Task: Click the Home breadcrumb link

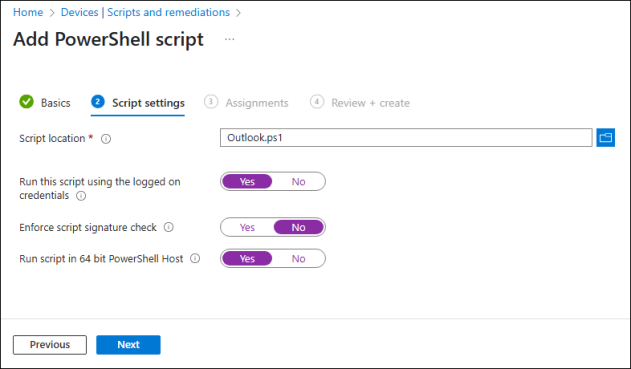Action: (x=28, y=12)
